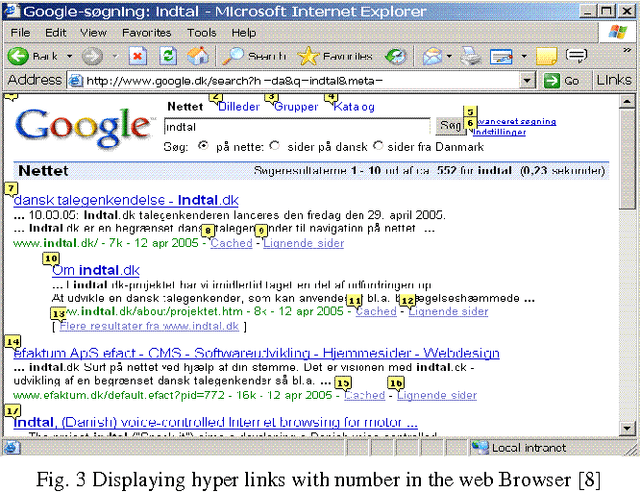Select the 'på nettet' radio button
The image size is (640, 492).
(203, 146)
